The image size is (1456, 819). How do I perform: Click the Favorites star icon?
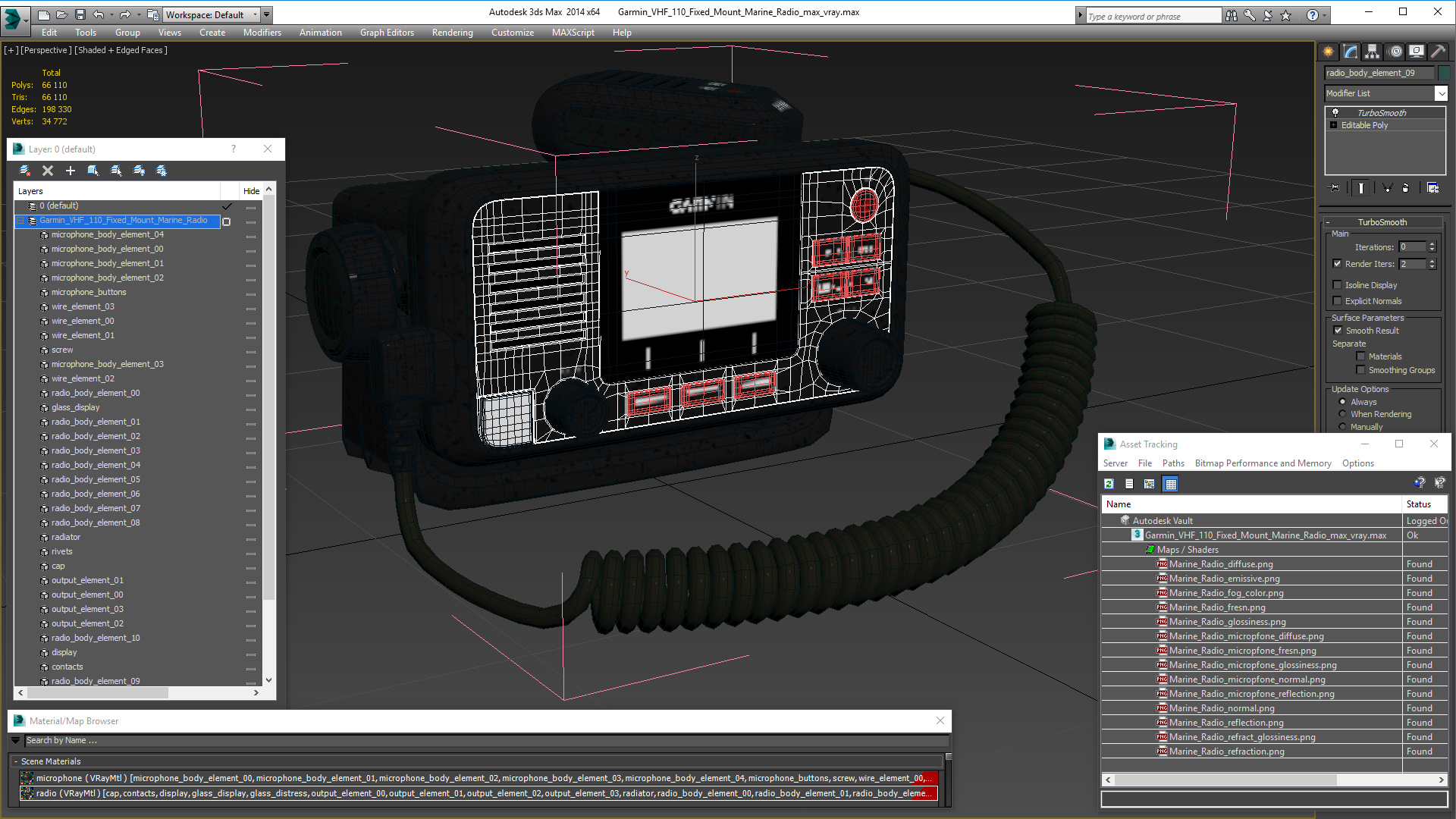tap(1286, 15)
